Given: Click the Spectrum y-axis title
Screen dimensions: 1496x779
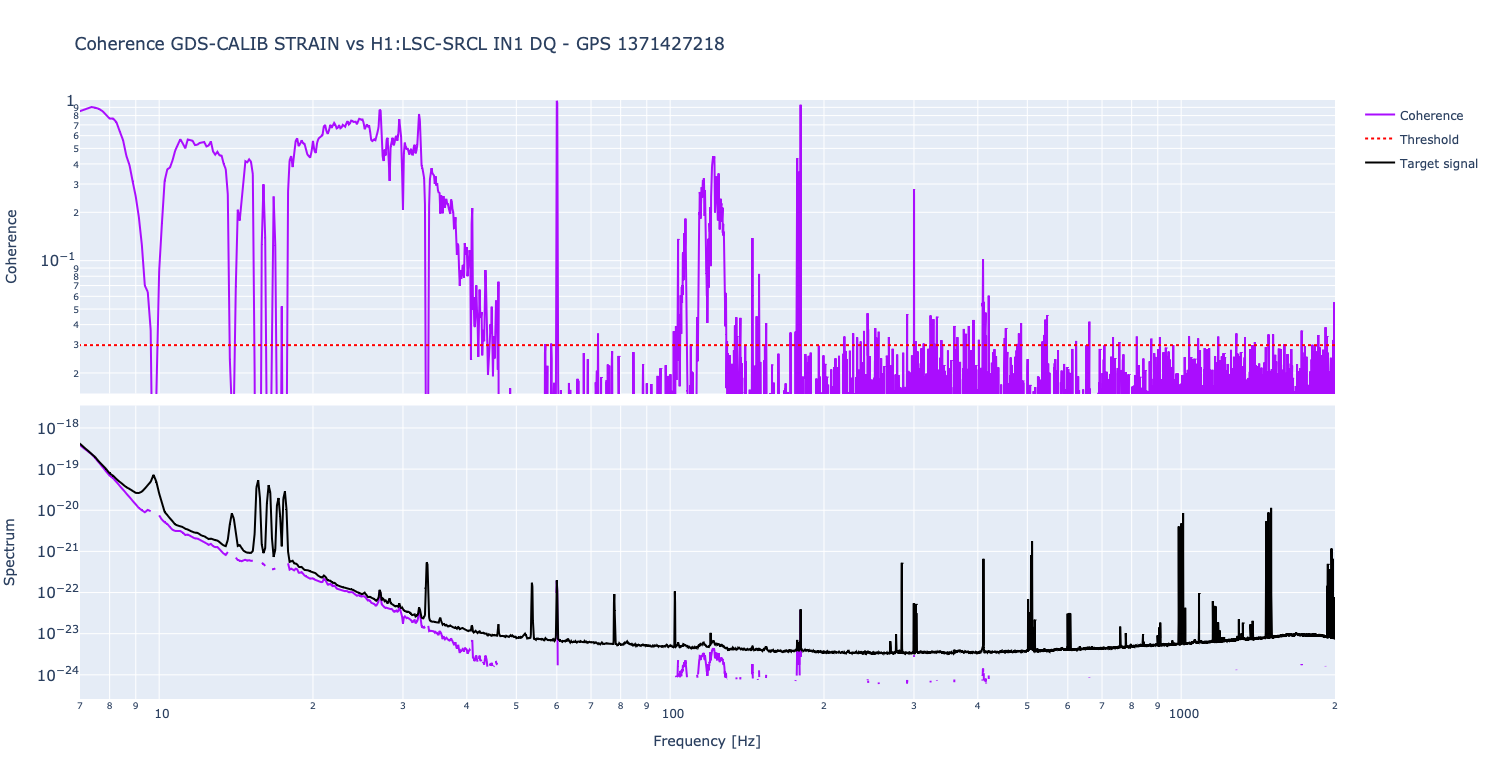Looking at the screenshot, I should (x=12, y=551).
